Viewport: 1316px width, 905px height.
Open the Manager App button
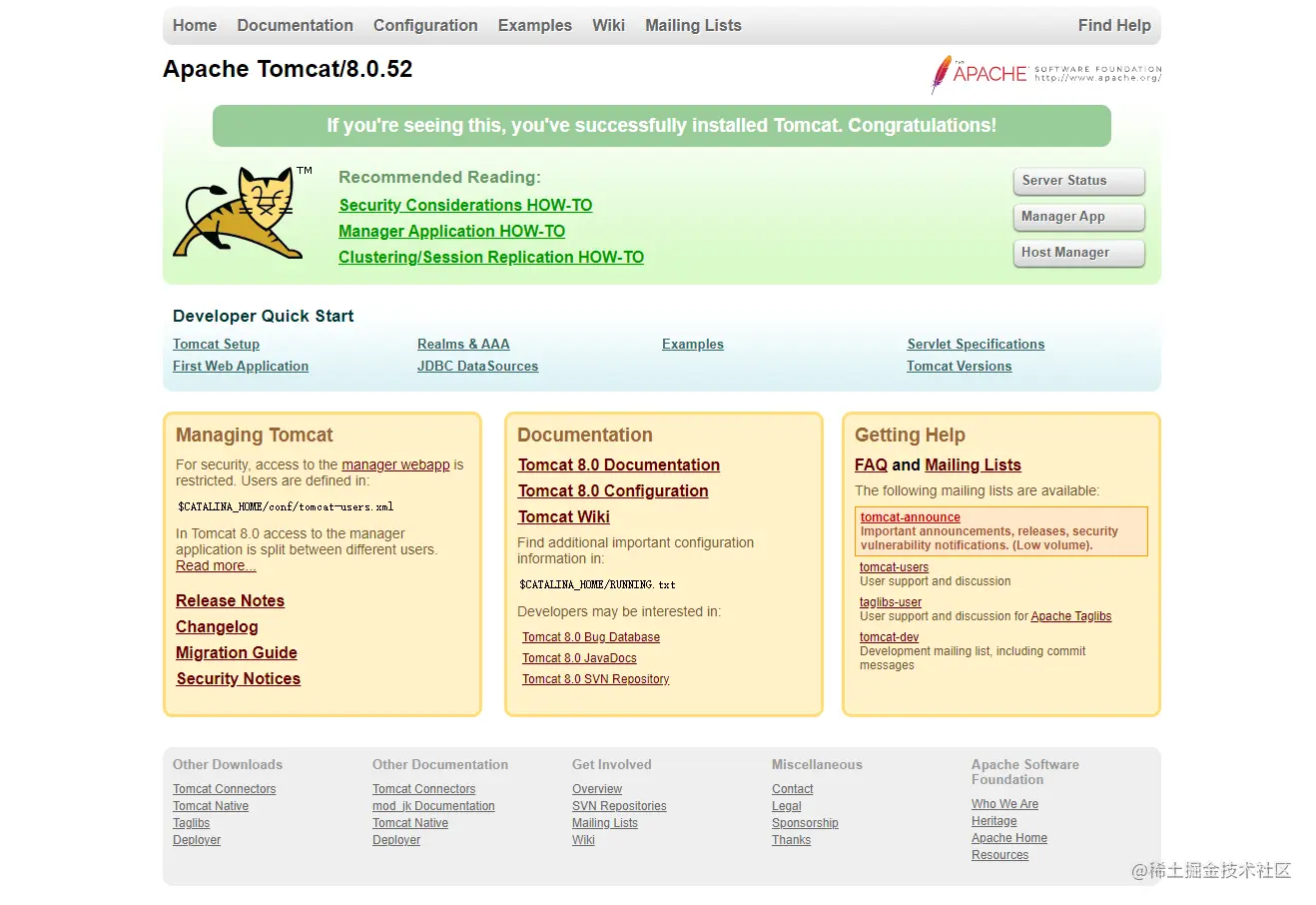coord(1078,217)
